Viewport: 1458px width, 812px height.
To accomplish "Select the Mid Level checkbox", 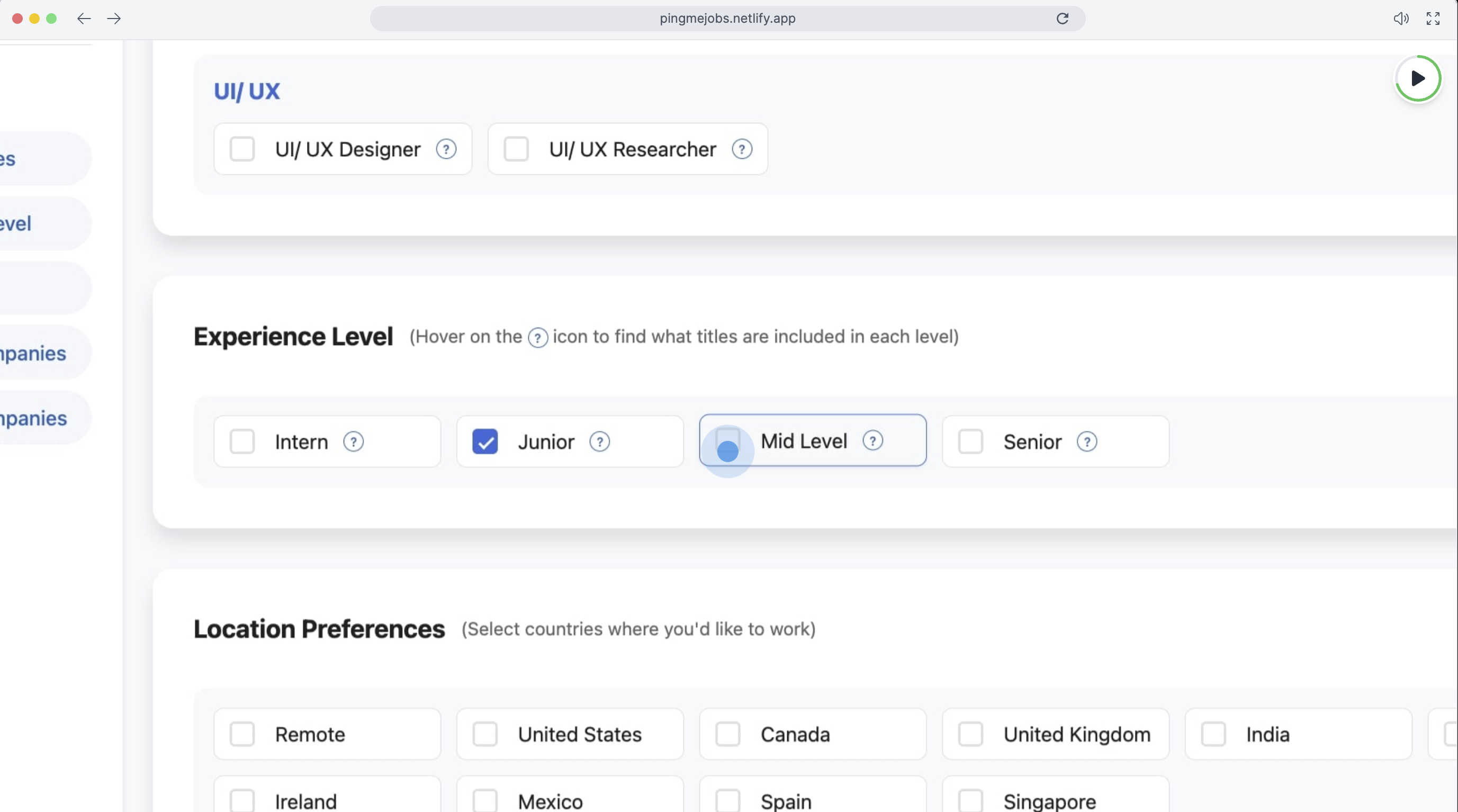I will (x=728, y=441).
